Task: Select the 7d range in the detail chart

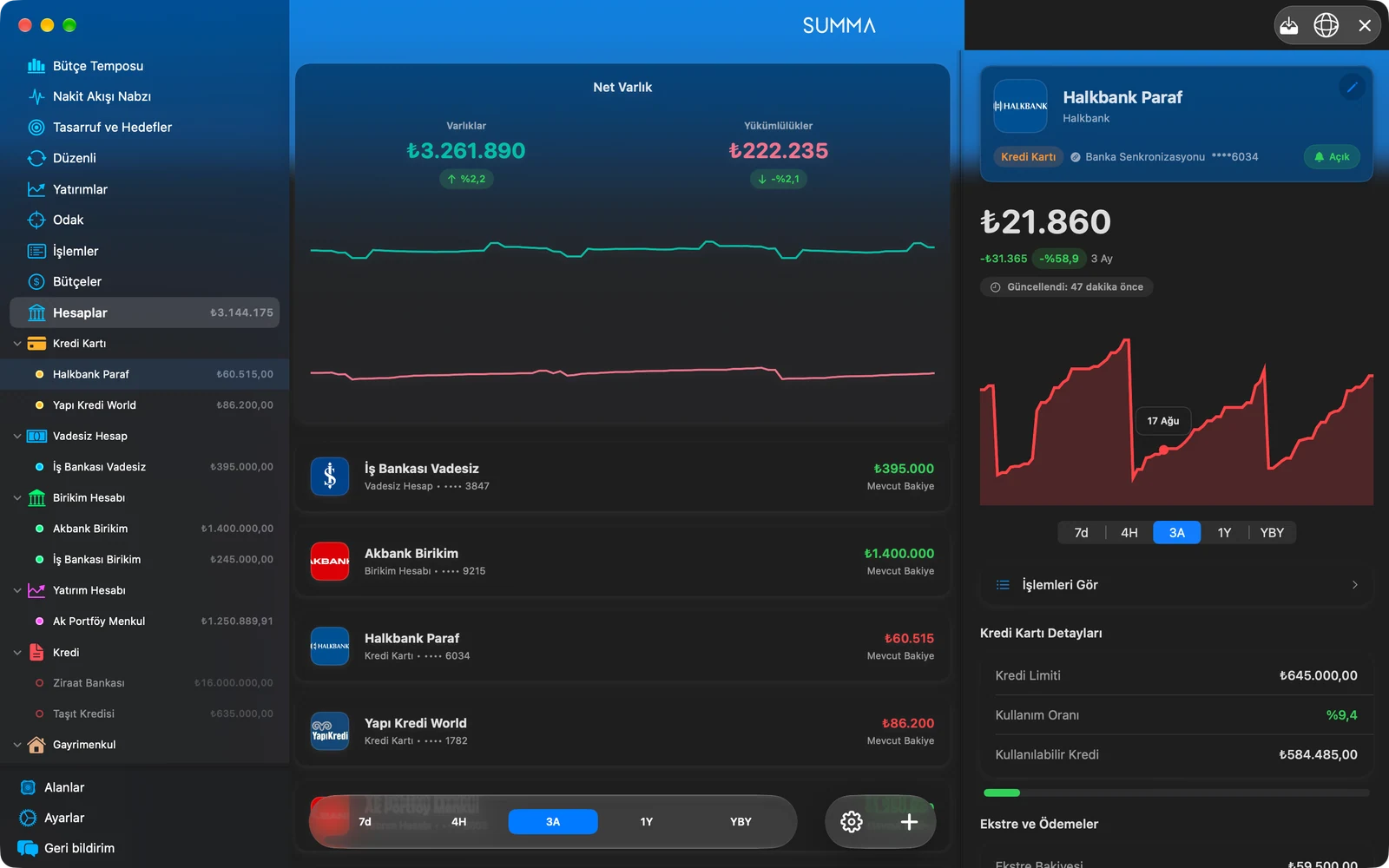Action: [1081, 533]
